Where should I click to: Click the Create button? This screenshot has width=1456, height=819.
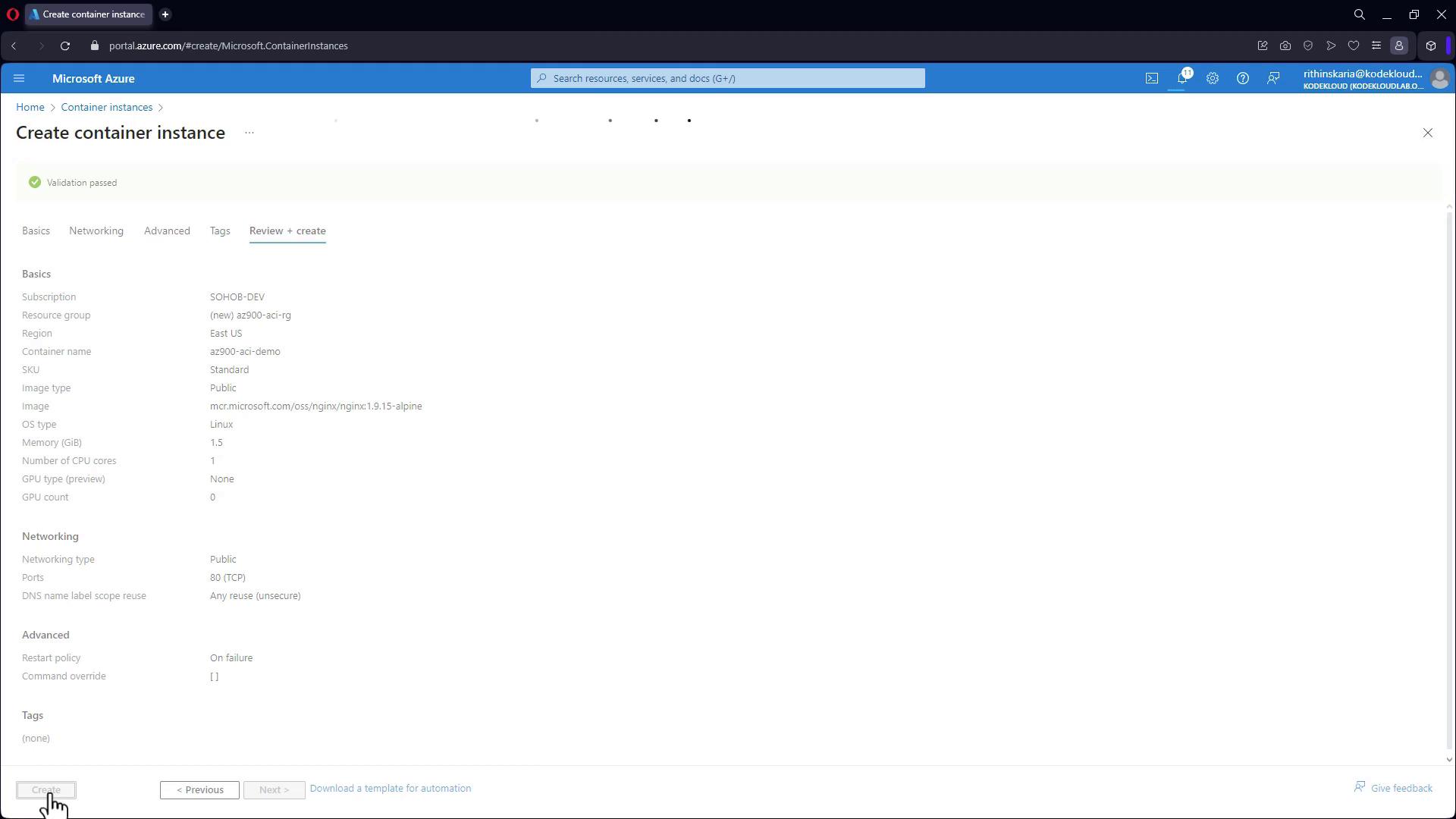(x=46, y=789)
